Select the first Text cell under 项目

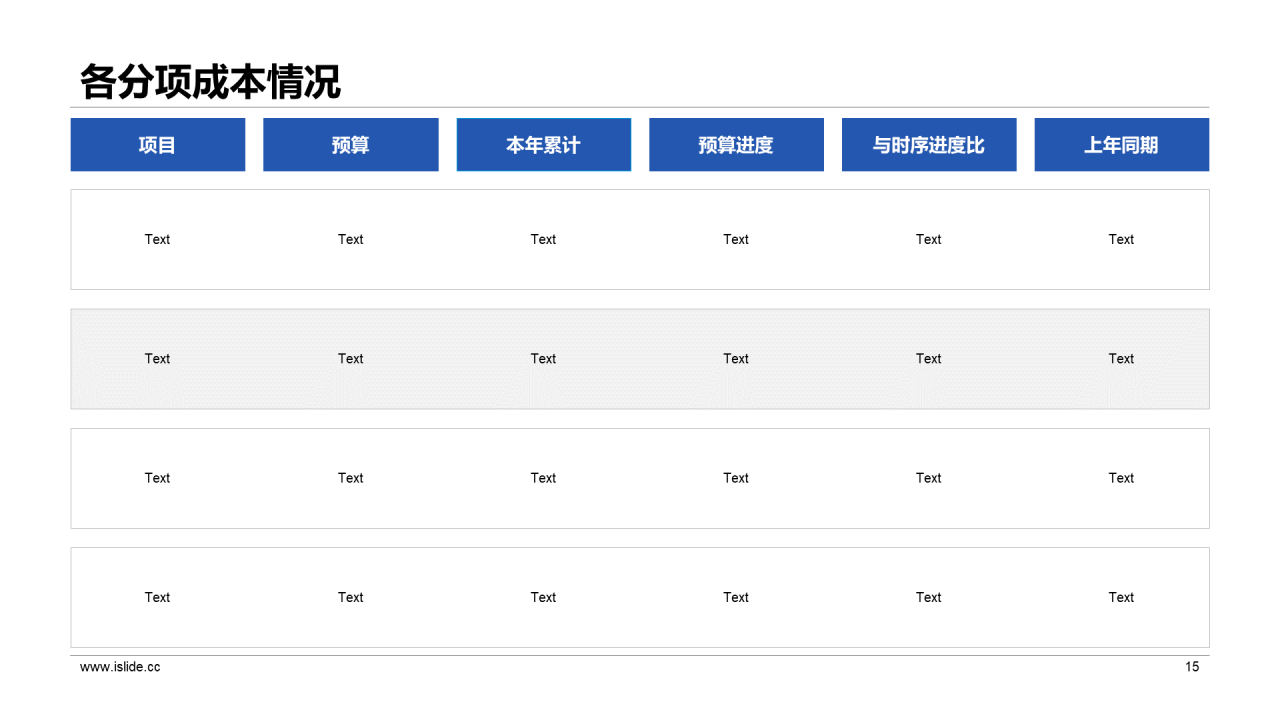[157, 239]
